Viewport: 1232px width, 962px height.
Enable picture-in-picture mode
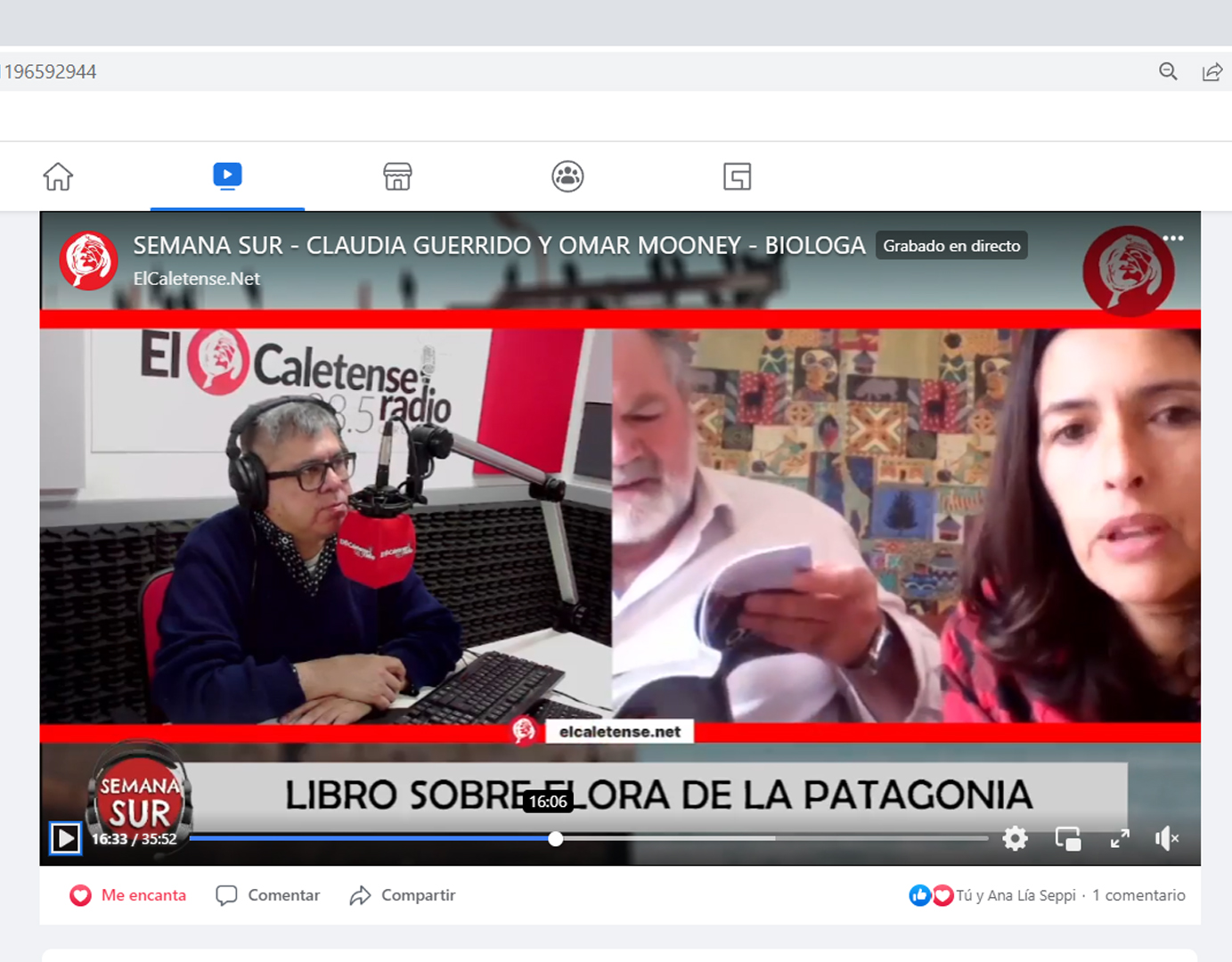pyautogui.click(x=1067, y=838)
